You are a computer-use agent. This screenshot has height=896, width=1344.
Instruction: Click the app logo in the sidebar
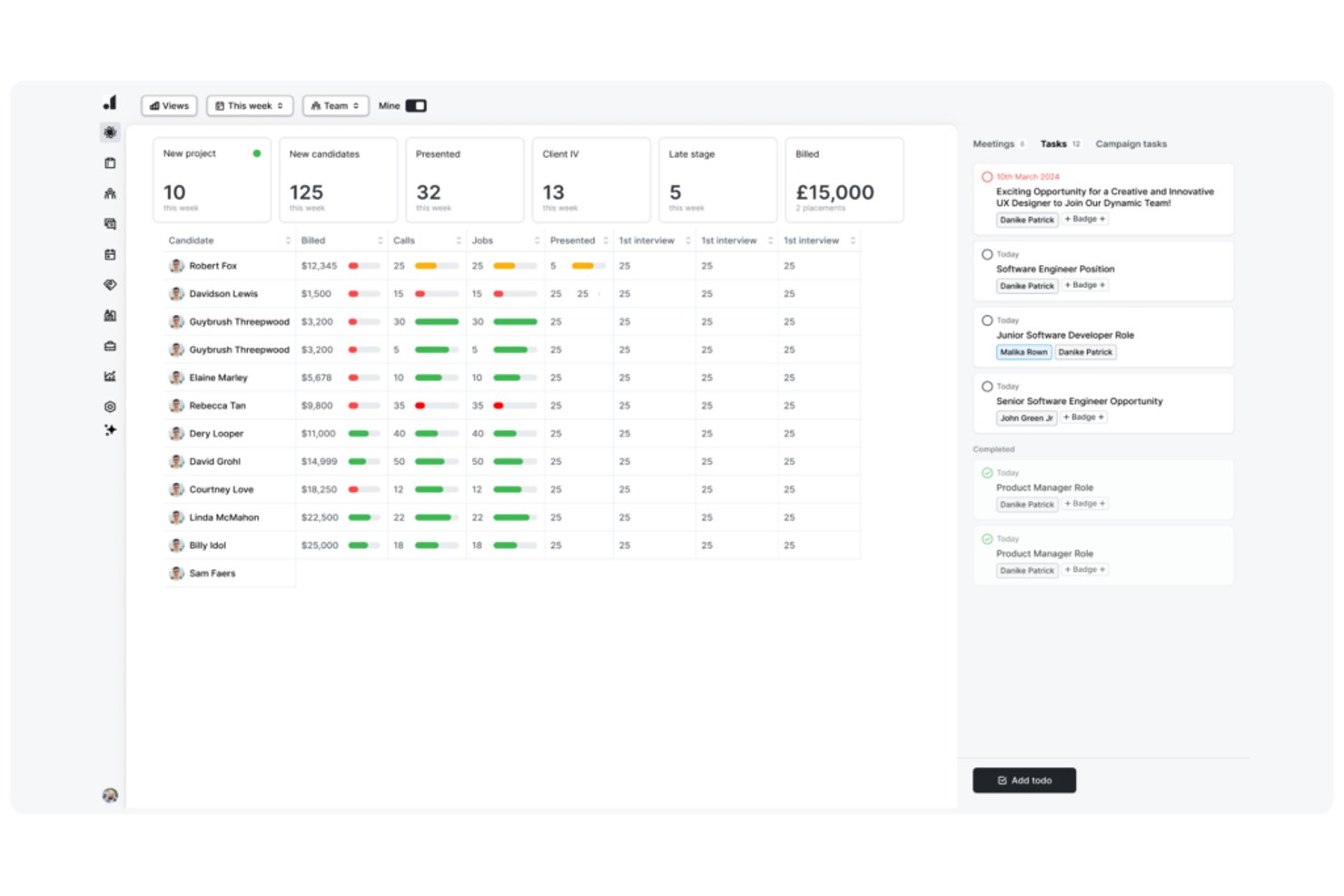(x=110, y=103)
